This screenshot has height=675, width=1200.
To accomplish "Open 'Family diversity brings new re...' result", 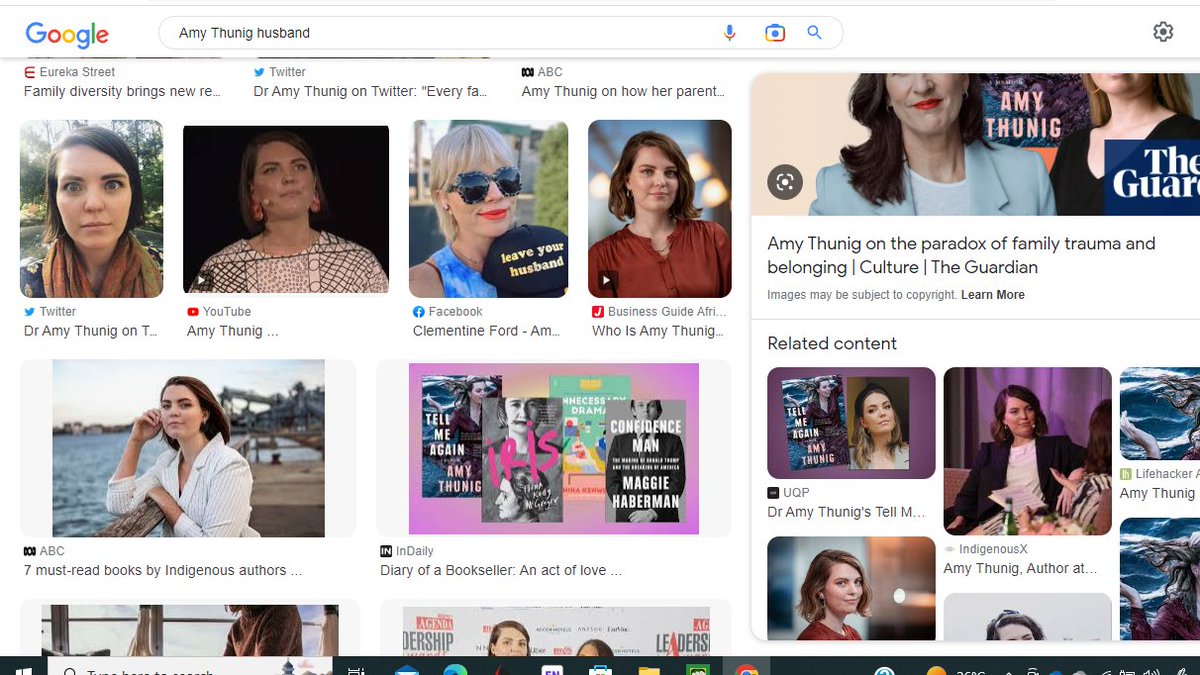I will (122, 91).
